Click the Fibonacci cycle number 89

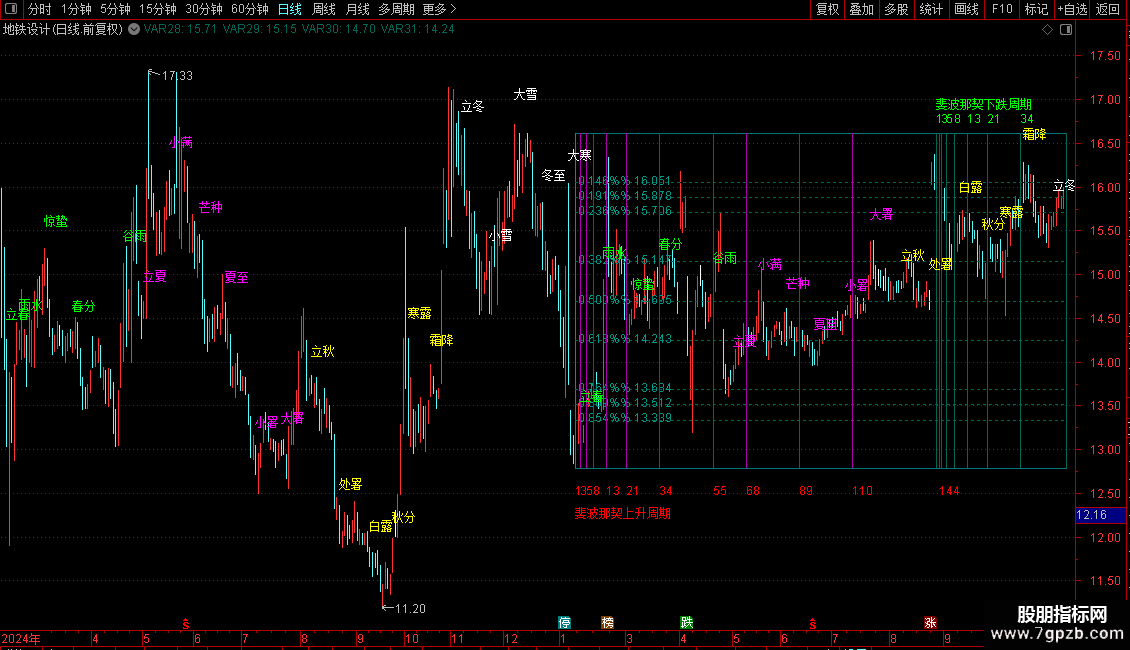806,491
